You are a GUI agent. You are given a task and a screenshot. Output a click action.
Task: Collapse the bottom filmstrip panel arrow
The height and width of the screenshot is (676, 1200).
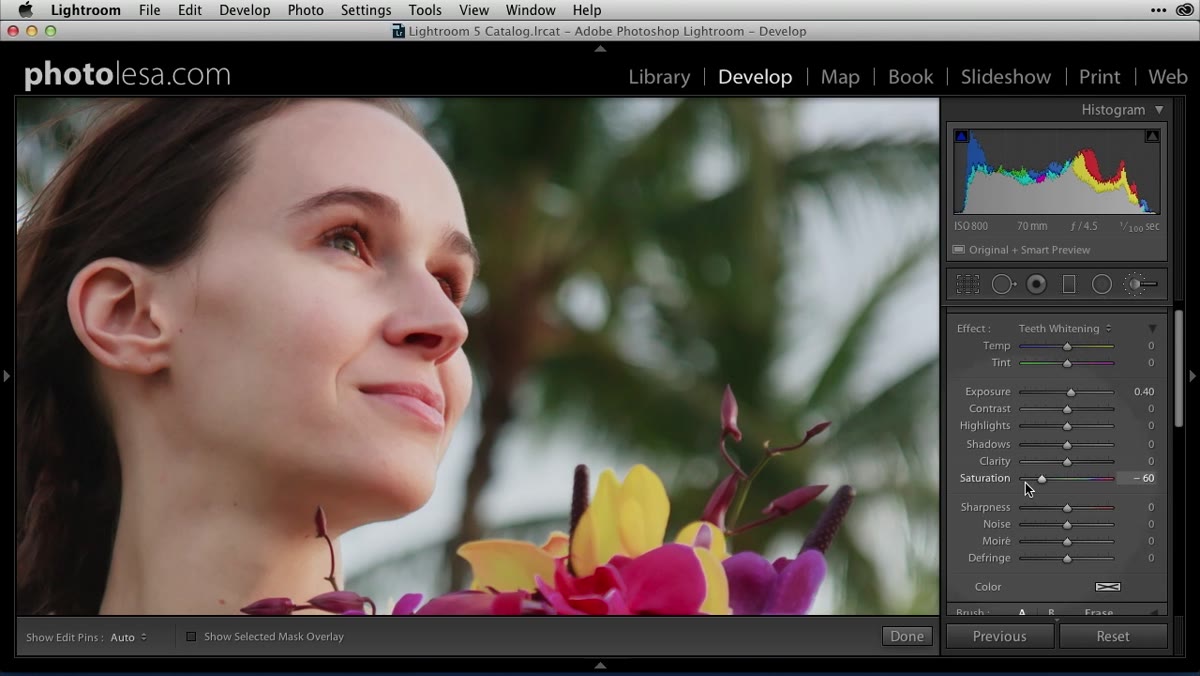click(x=600, y=665)
